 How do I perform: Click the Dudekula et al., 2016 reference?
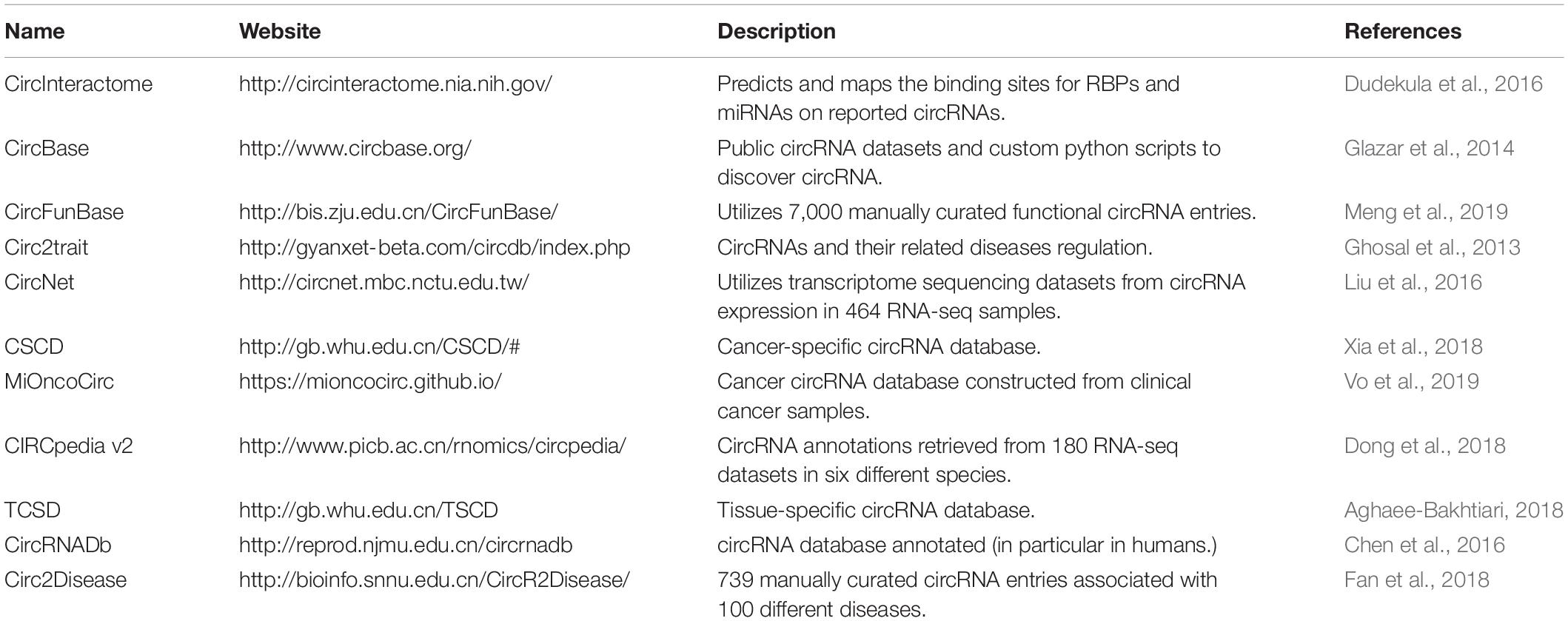(x=1443, y=84)
